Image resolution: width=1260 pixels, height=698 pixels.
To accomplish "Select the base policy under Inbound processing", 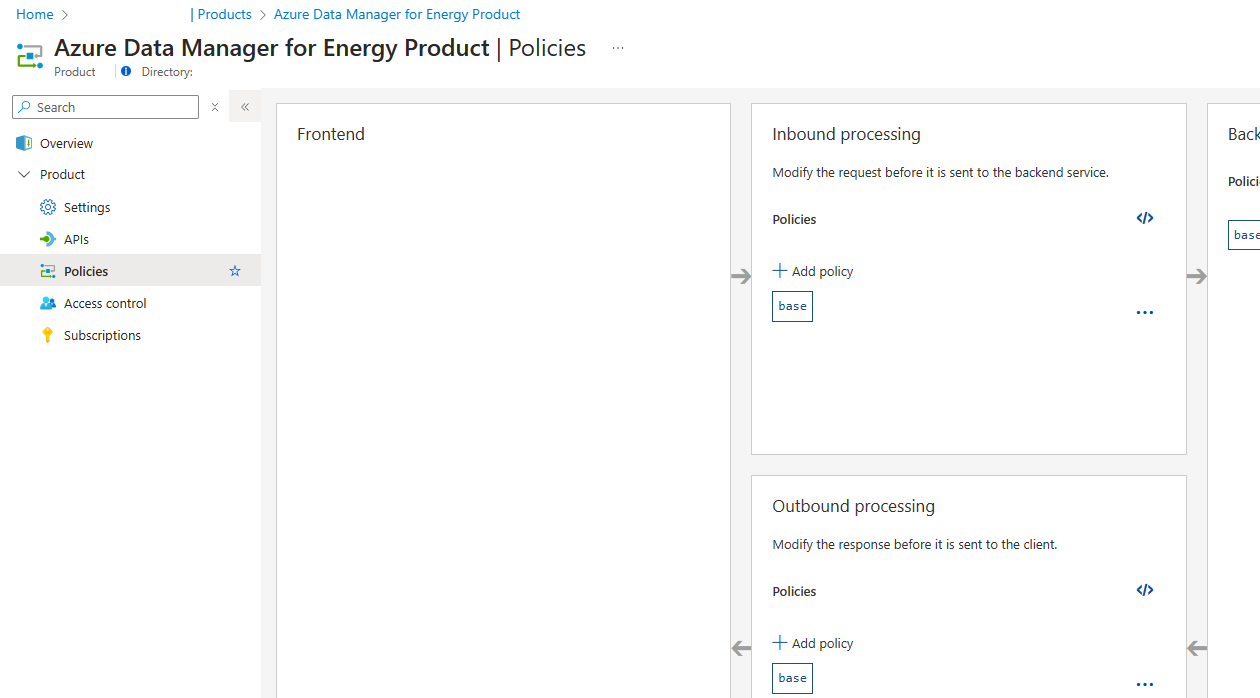I will click(x=791, y=306).
